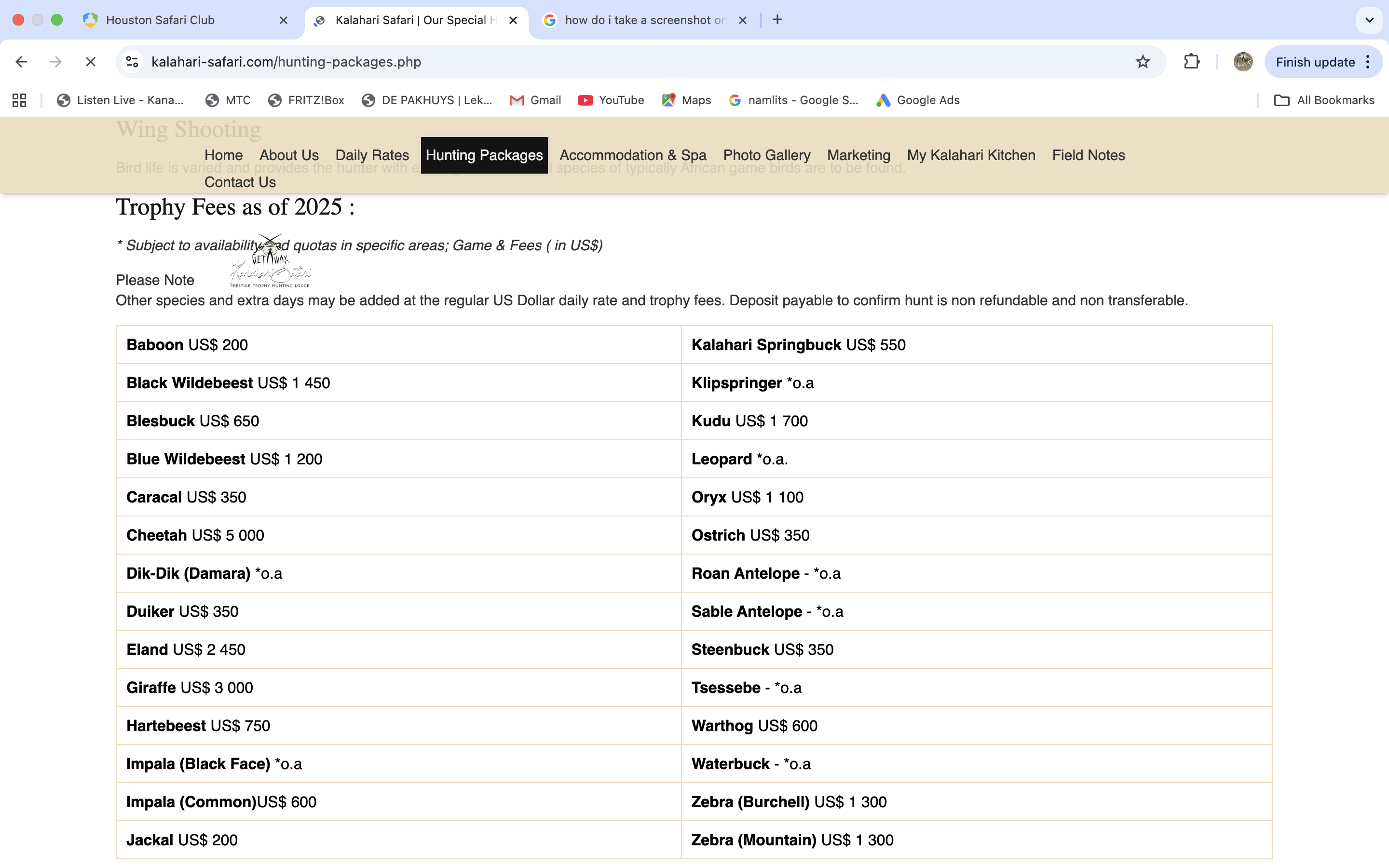Bookmark this page with the star icon

point(1143,62)
